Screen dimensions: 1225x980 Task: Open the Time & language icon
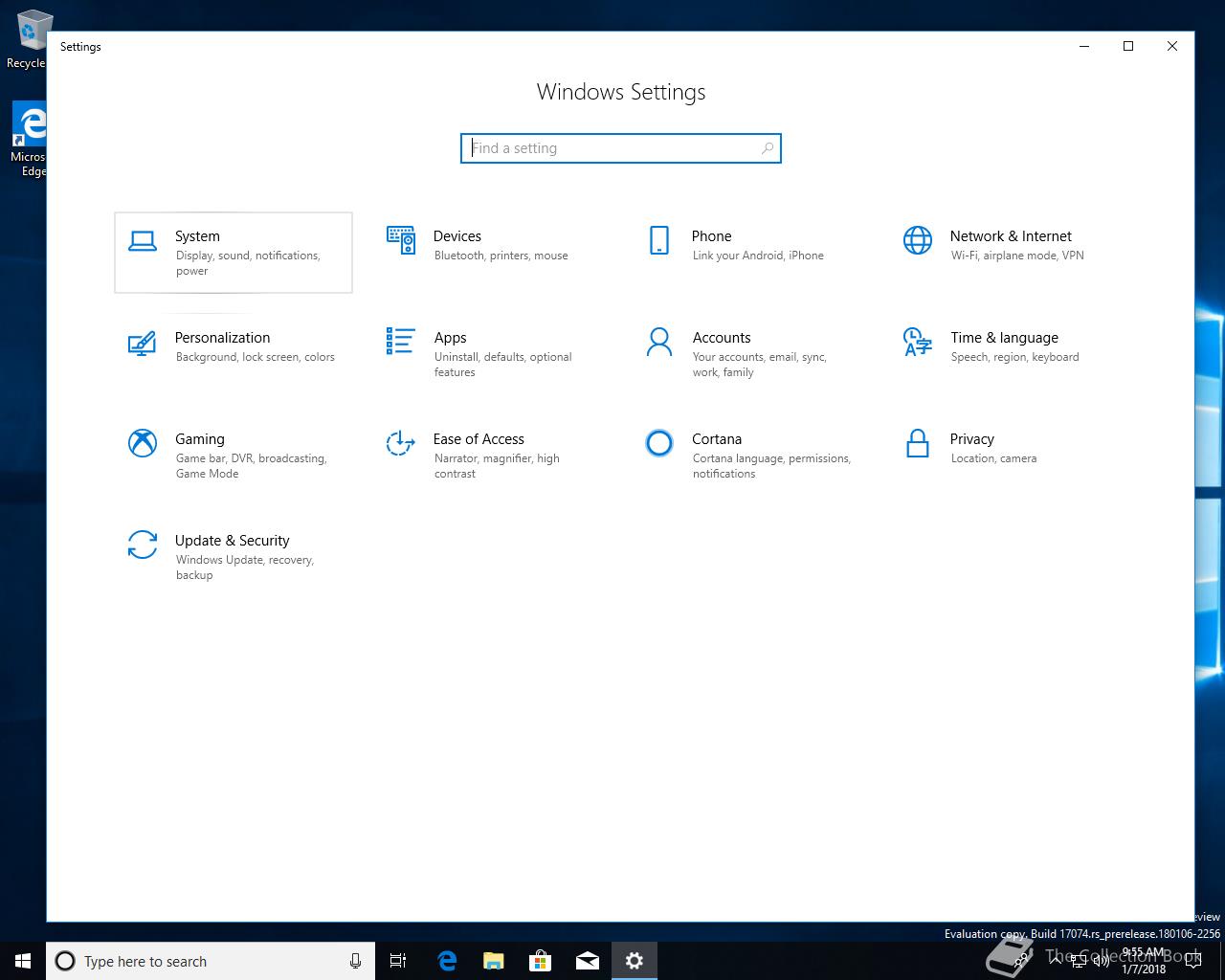coord(918,342)
